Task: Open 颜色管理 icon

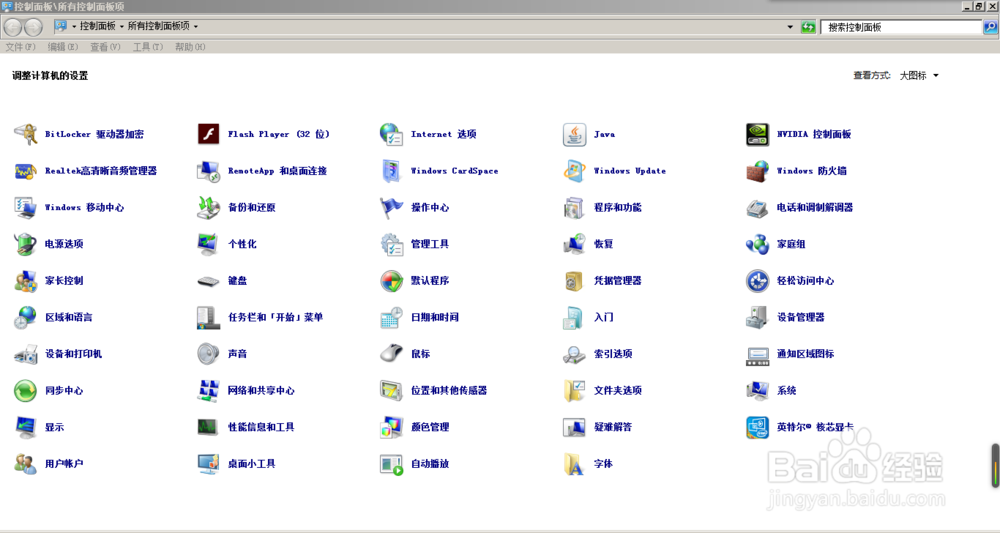Action: (x=391, y=427)
